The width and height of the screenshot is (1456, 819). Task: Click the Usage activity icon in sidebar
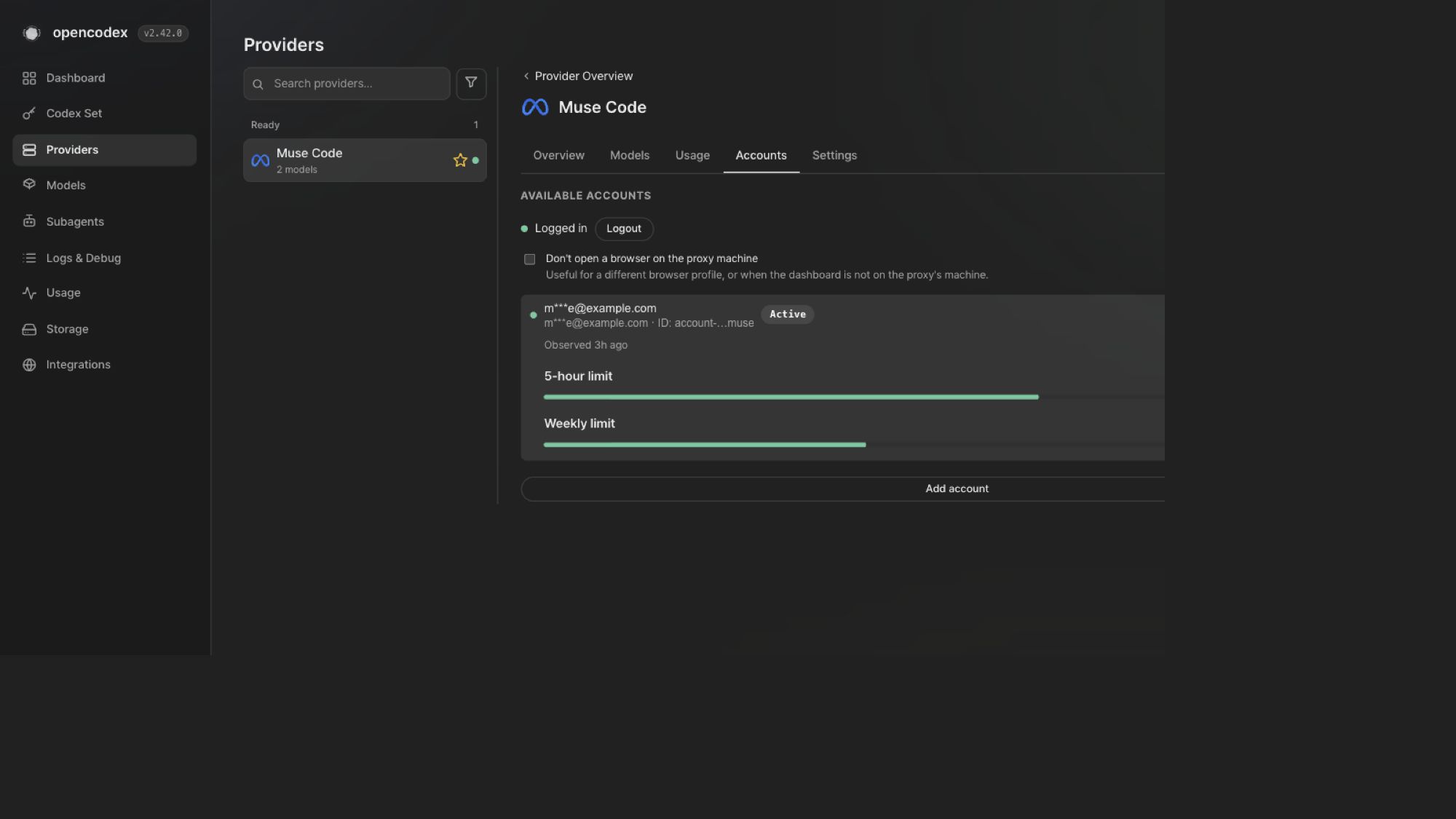(29, 293)
